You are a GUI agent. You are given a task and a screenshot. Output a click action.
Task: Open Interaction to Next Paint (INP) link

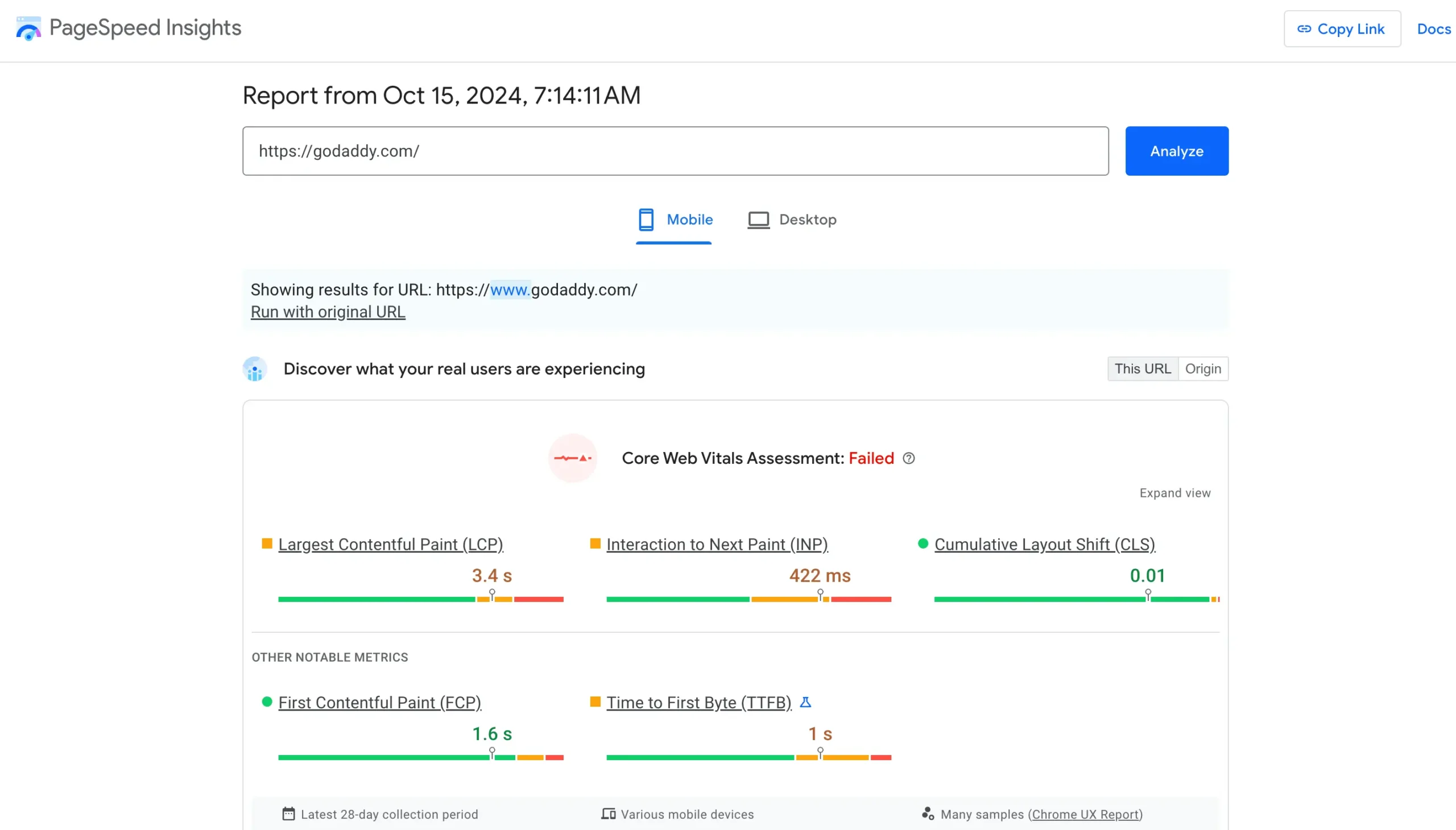click(717, 545)
